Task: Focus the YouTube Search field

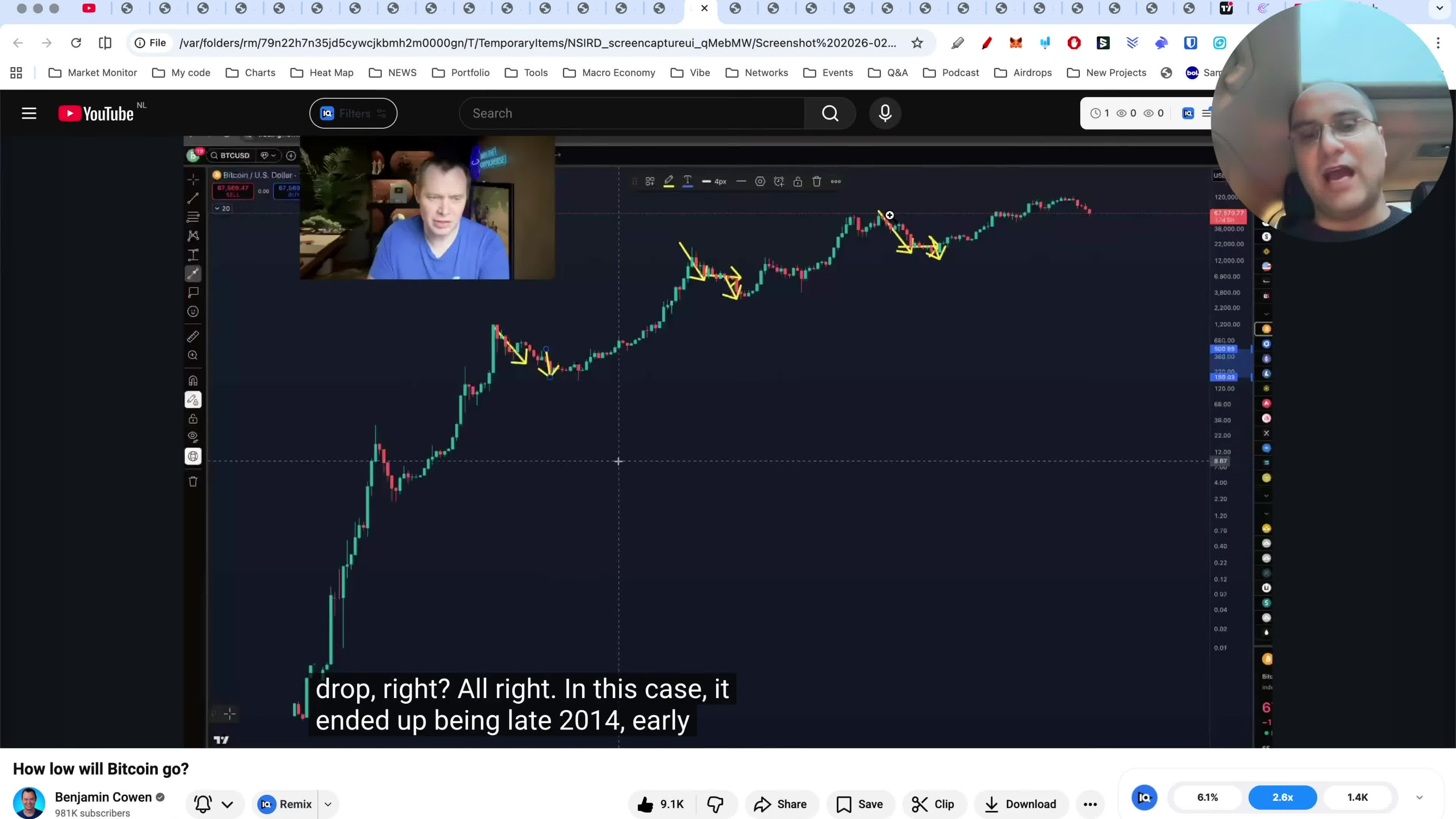Action: [x=632, y=114]
